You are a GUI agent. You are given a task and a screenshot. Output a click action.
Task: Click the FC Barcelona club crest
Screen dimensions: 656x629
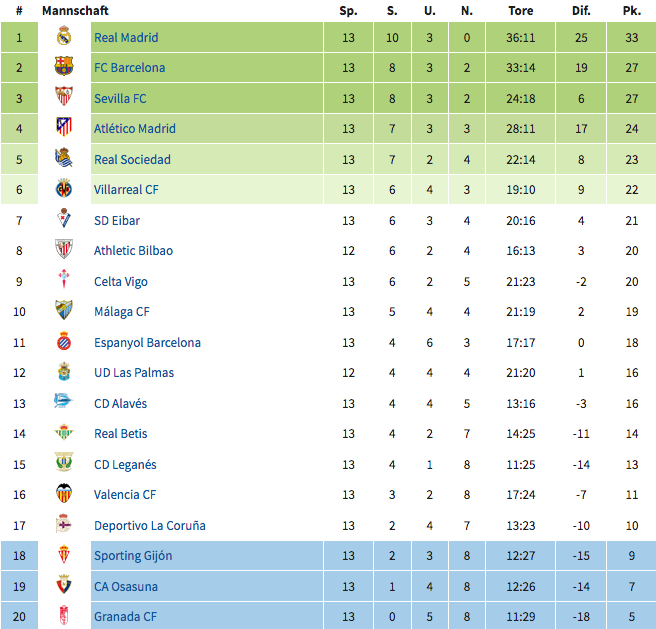click(x=64, y=68)
